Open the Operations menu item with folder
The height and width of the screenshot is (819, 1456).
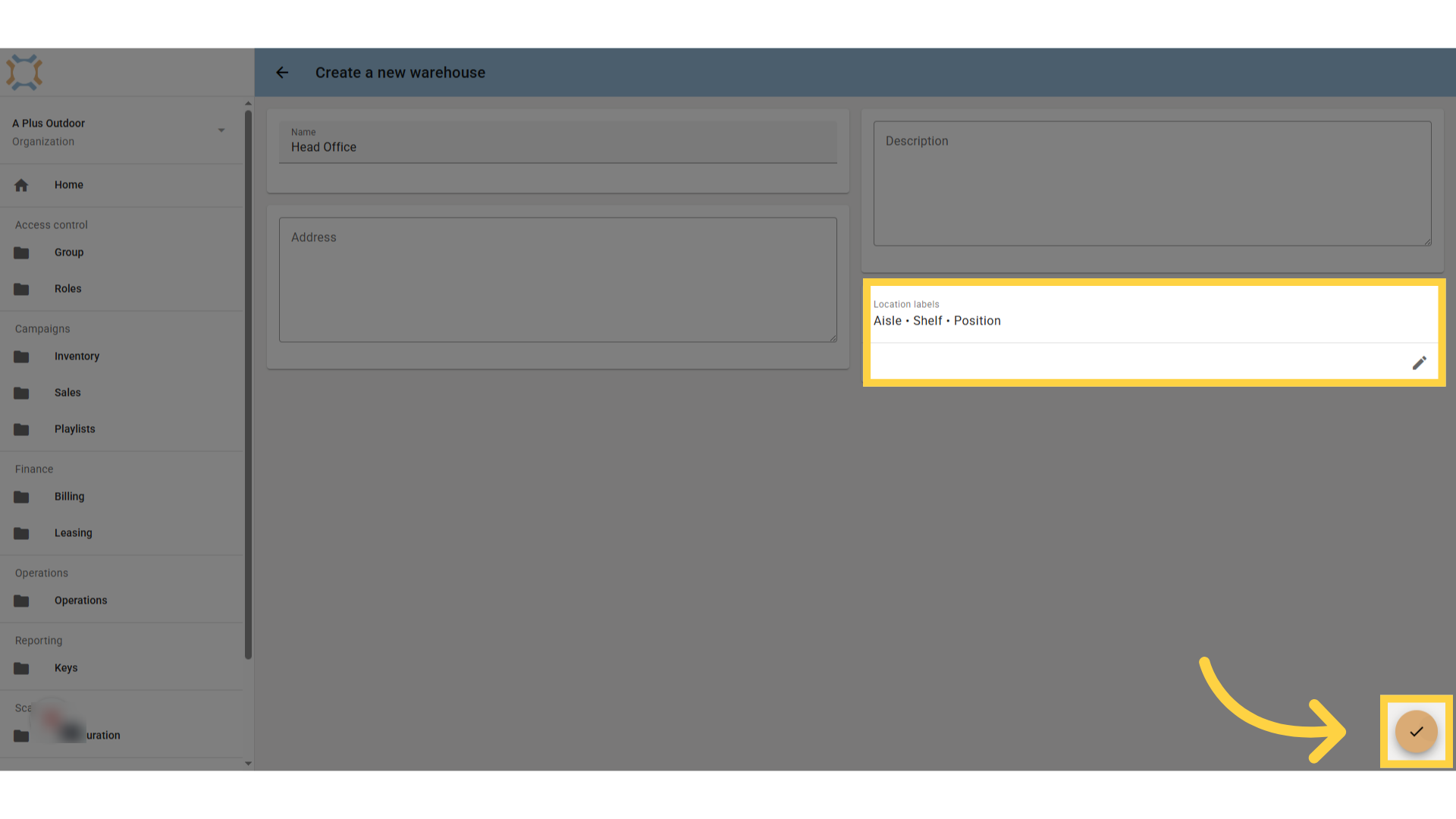point(121,601)
